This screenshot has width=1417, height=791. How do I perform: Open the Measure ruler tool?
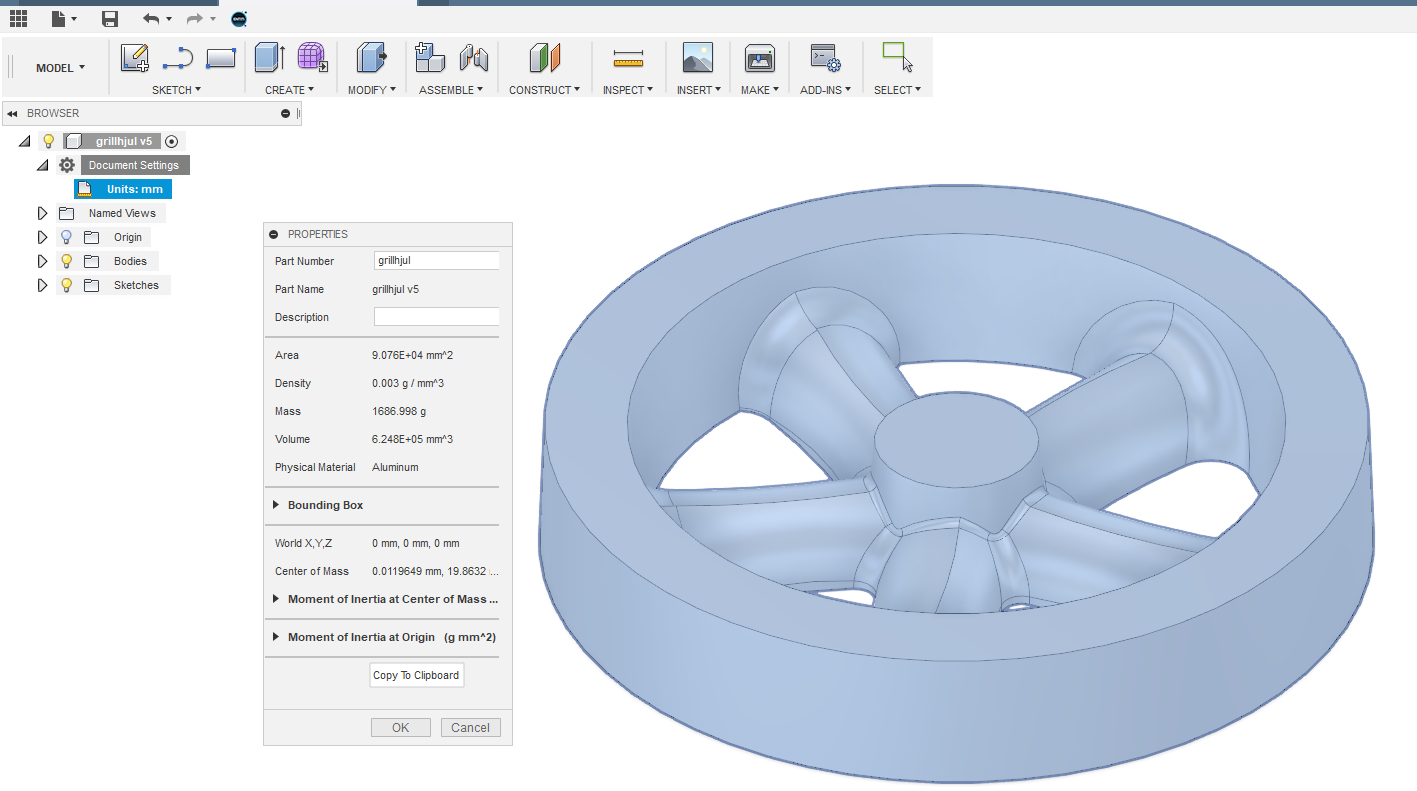[x=627, y=59]
